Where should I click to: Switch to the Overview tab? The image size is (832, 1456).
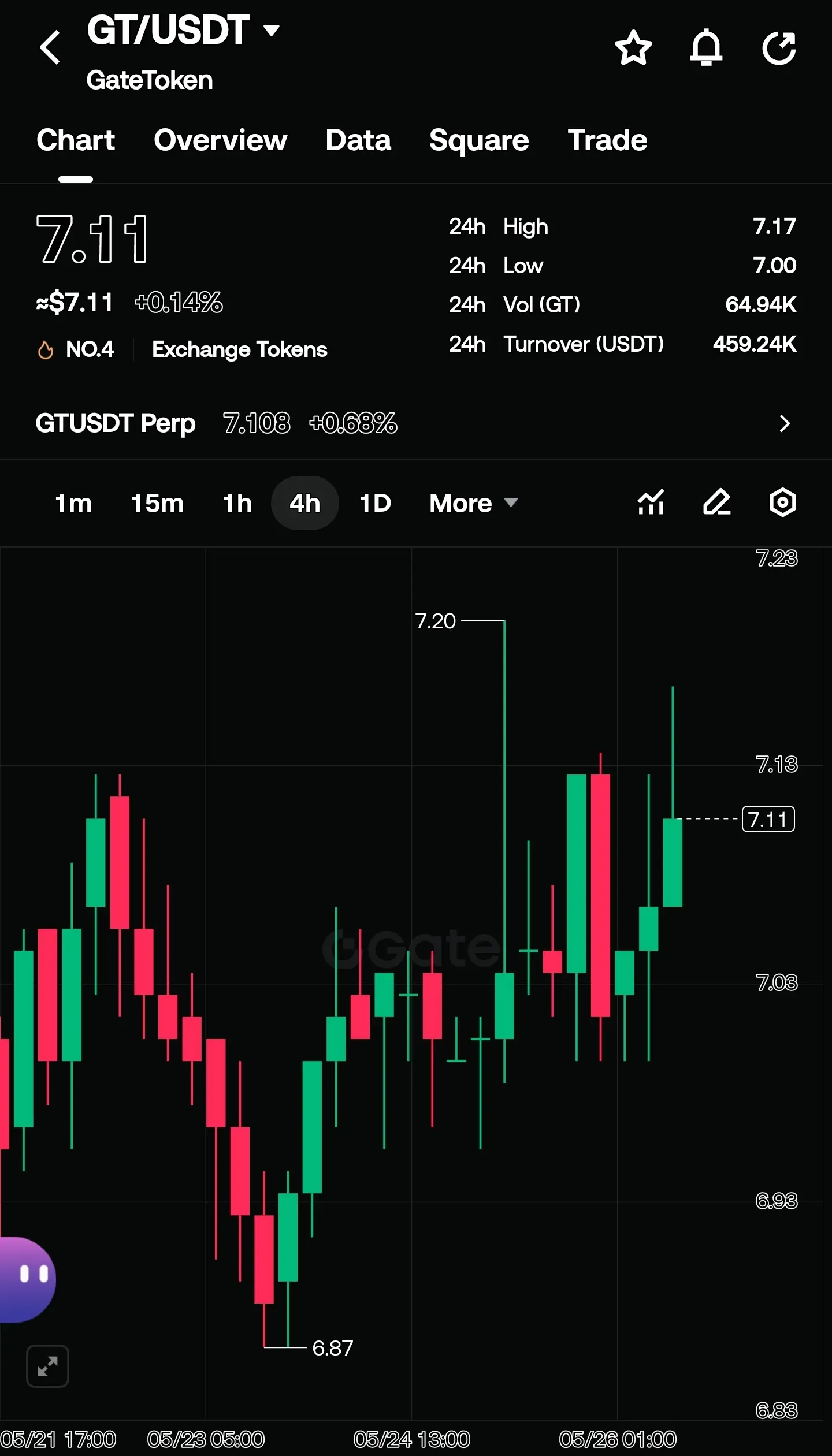[221, 140]
